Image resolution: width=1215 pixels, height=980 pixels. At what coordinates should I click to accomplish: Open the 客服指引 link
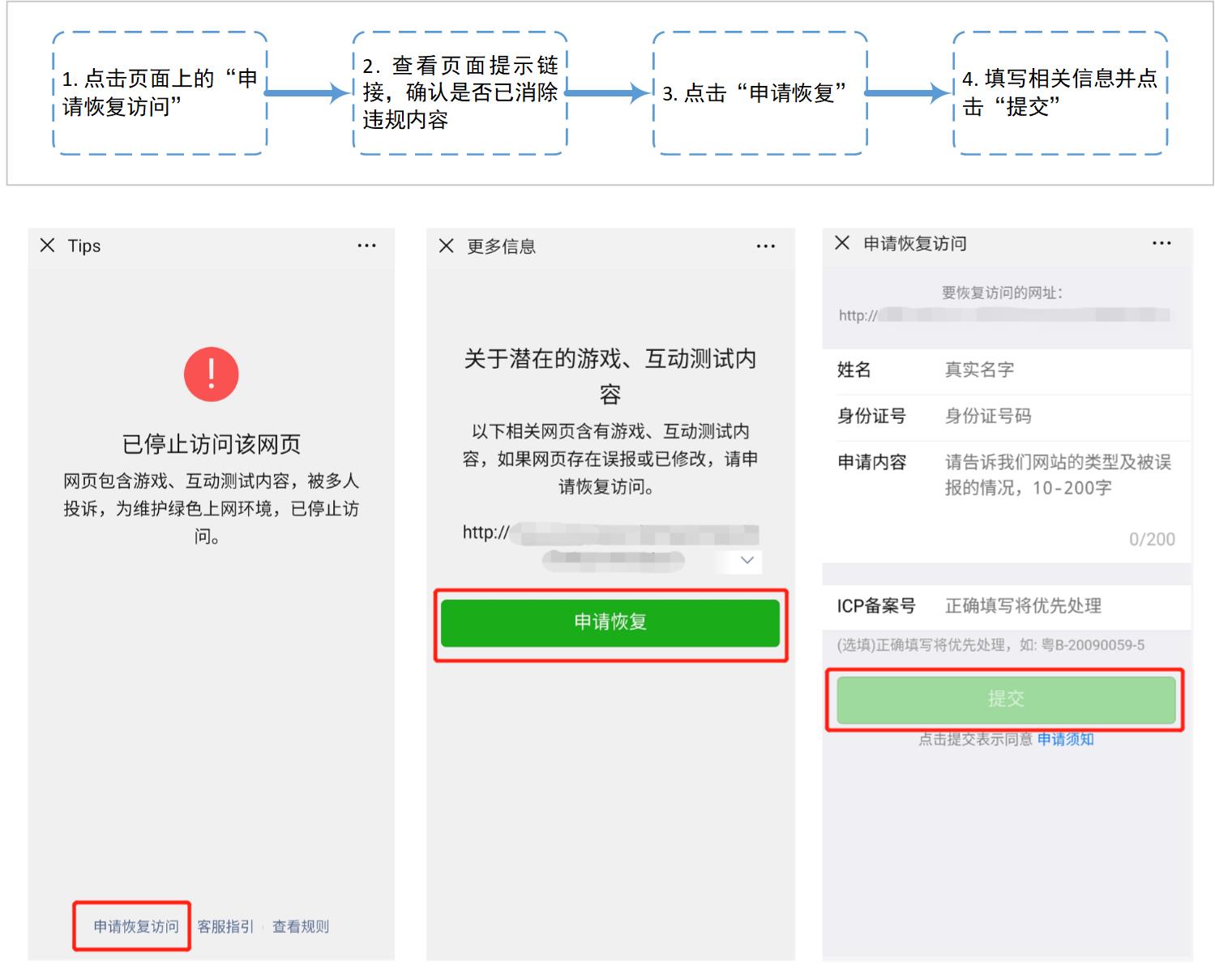tap(226, 925)
